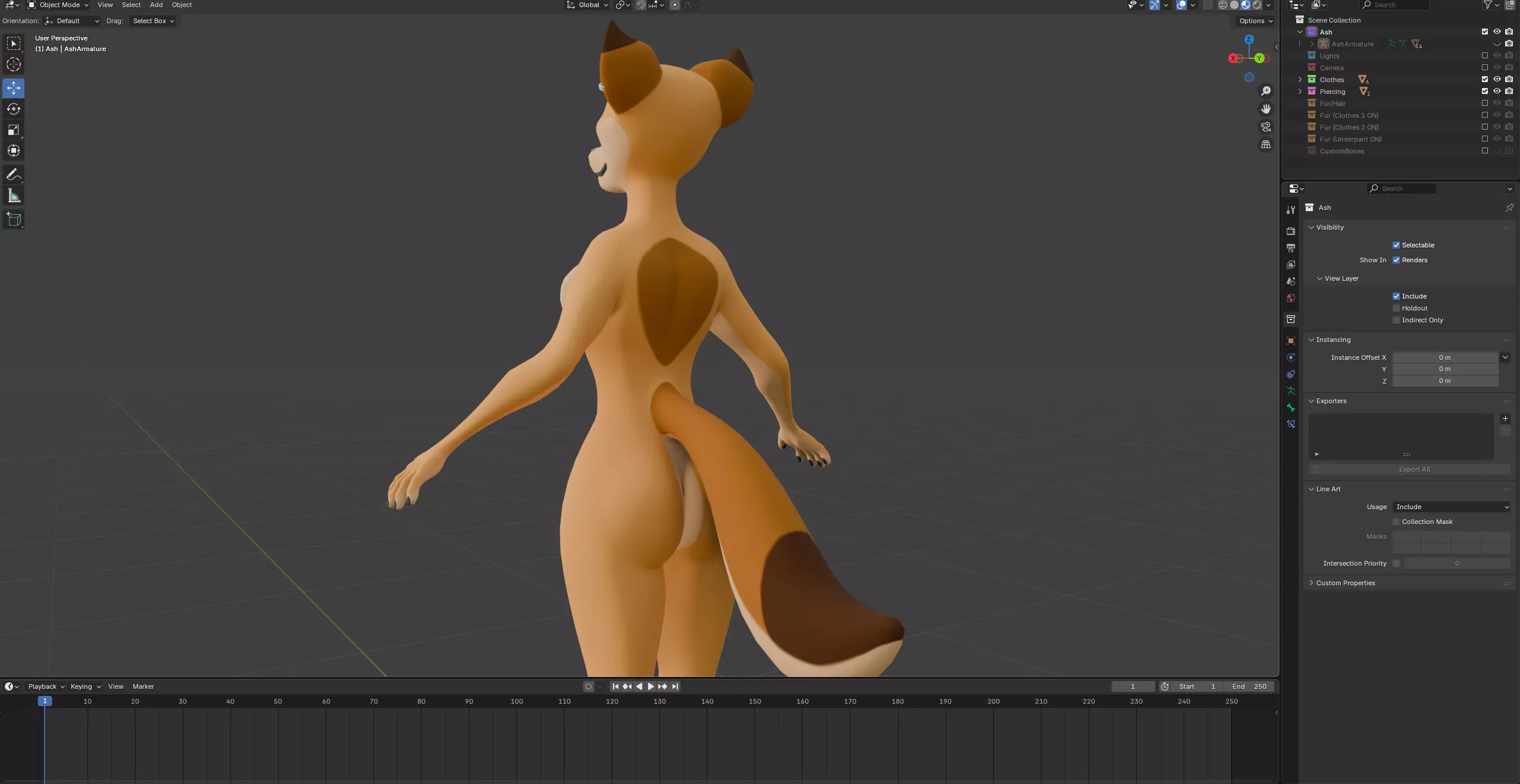Screen dimensions: 1520x784
Task: Switch to wireframe viewport shading
Action: [x=1223, y=5]
